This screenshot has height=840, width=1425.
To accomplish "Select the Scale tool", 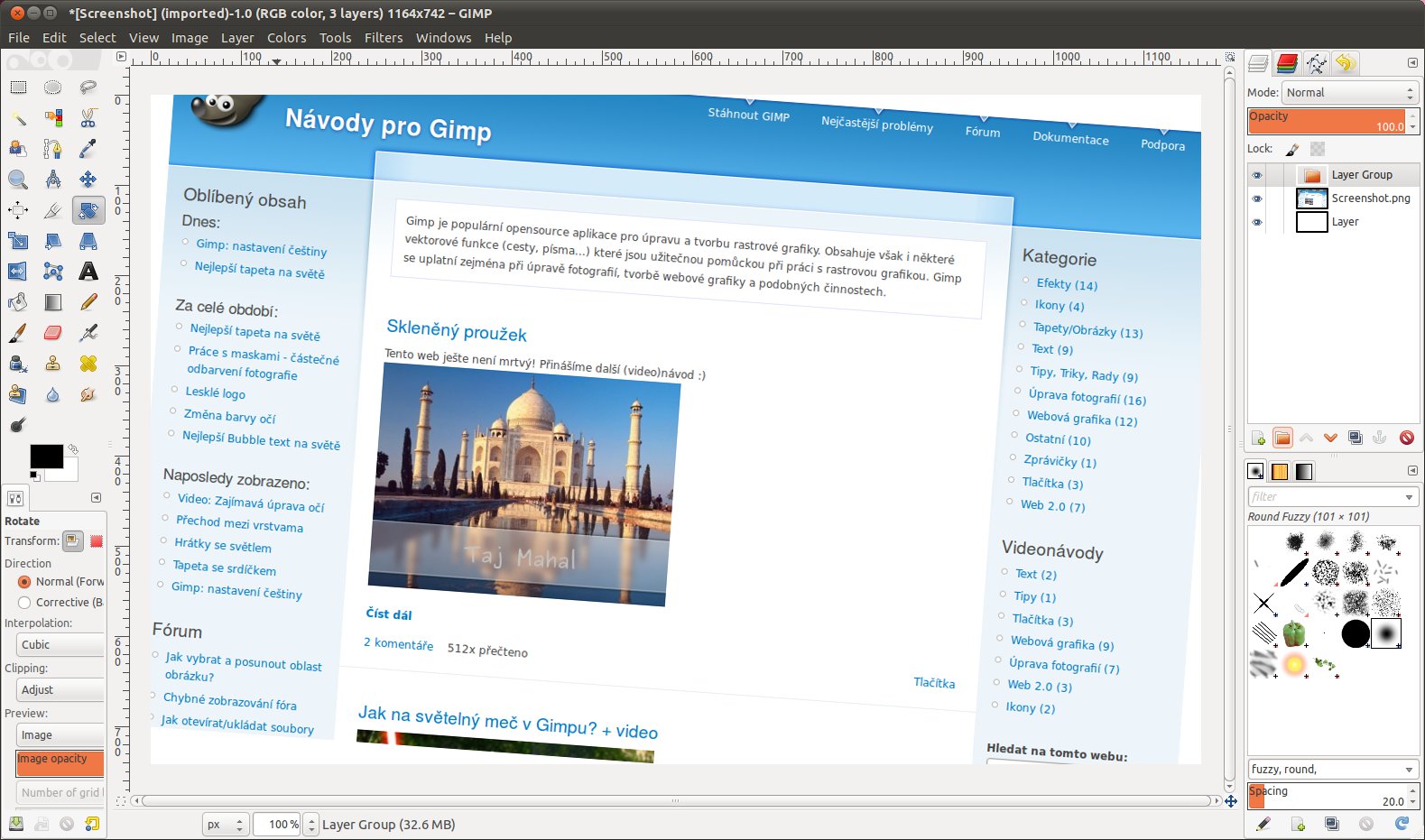I will [x=18, y=241].
